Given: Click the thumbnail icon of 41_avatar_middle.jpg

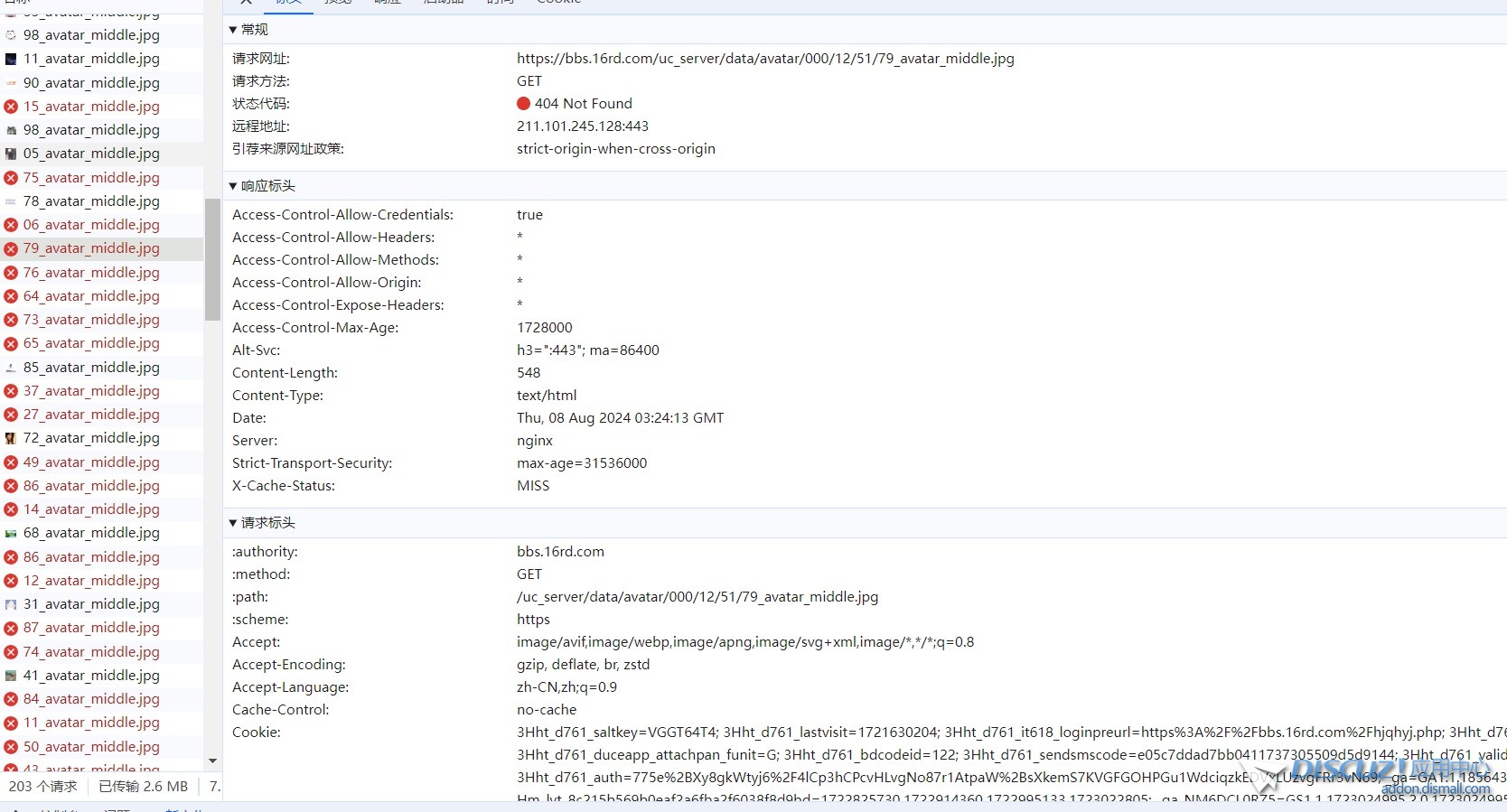Looking at the screenshot, I should pos(11,676).
